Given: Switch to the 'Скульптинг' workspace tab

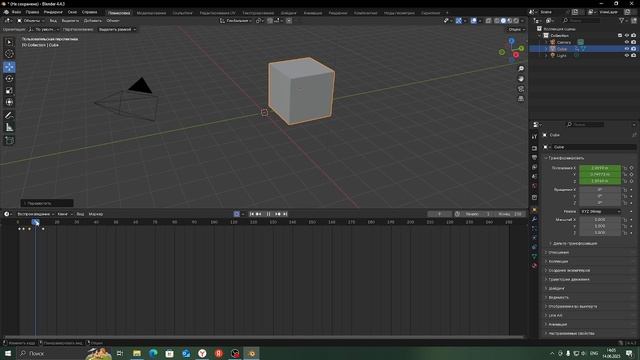Looking at the screenshot, I should point(182,13).
